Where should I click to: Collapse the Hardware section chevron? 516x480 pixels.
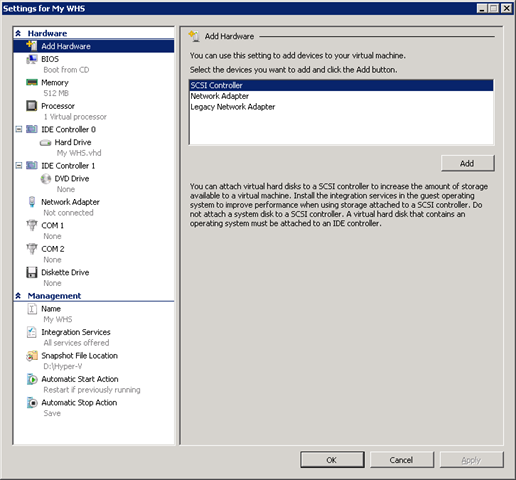(18, 33)
